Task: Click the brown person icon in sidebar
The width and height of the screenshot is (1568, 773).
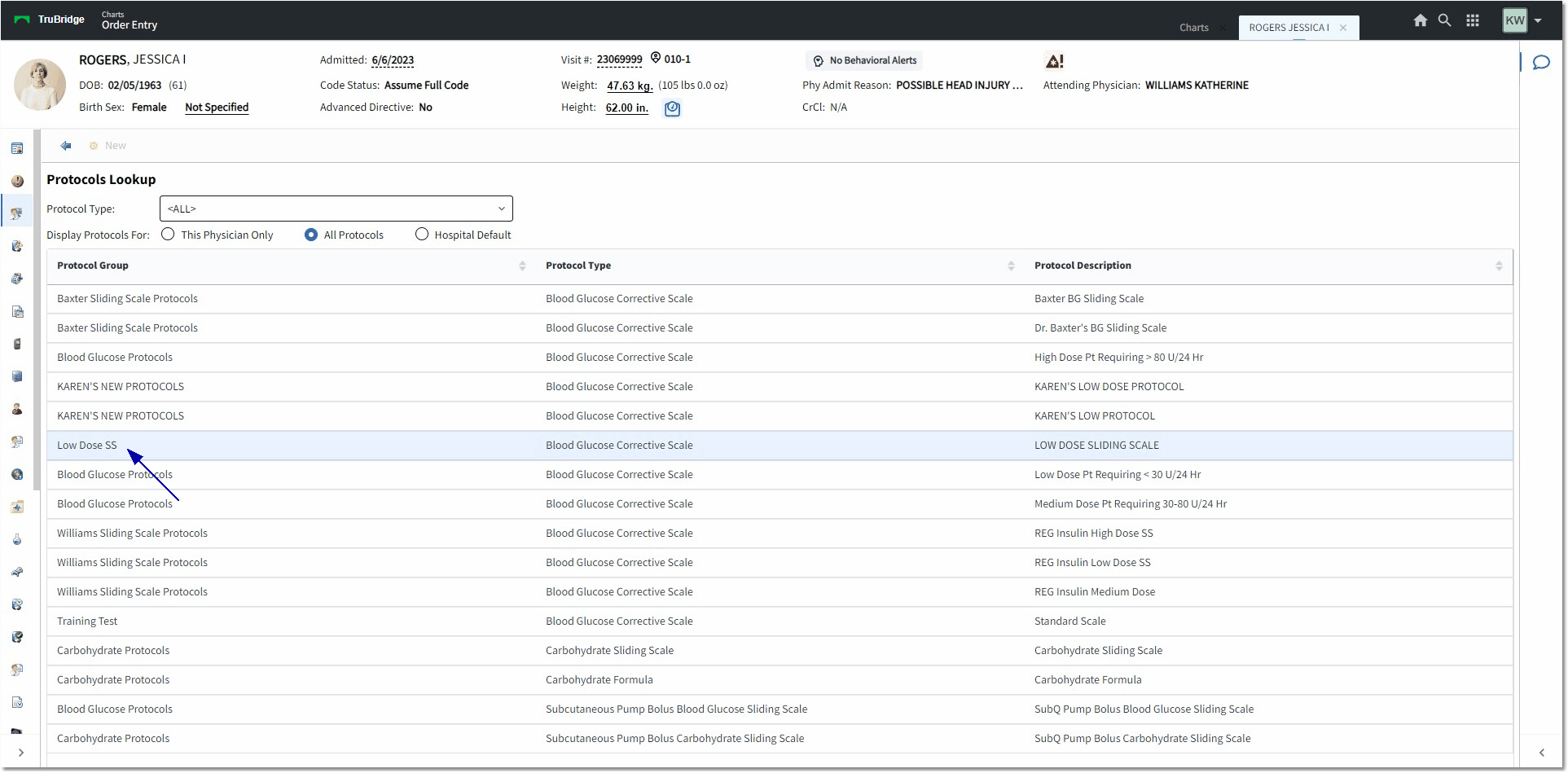Action: pyautogui.click(x=17, y=409)
